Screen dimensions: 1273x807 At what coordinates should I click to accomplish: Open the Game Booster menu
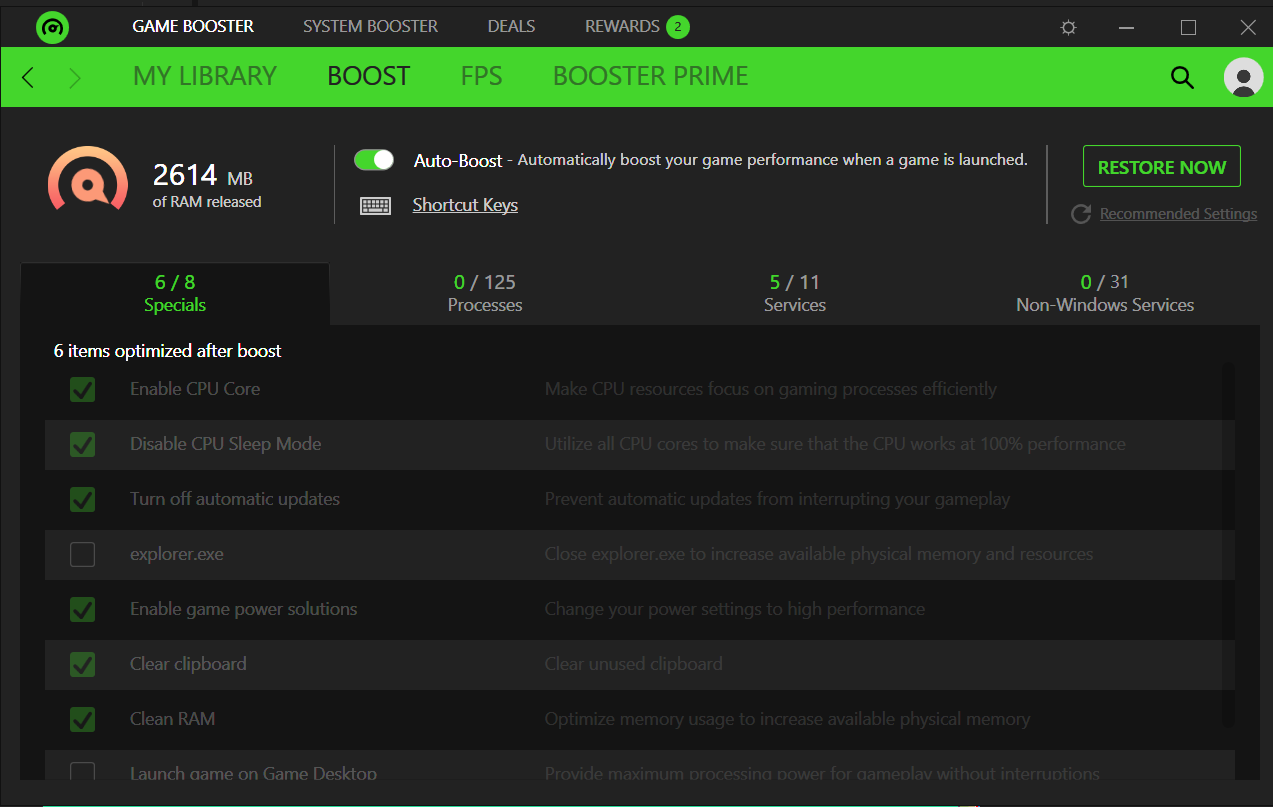click(x=193, y=26)
